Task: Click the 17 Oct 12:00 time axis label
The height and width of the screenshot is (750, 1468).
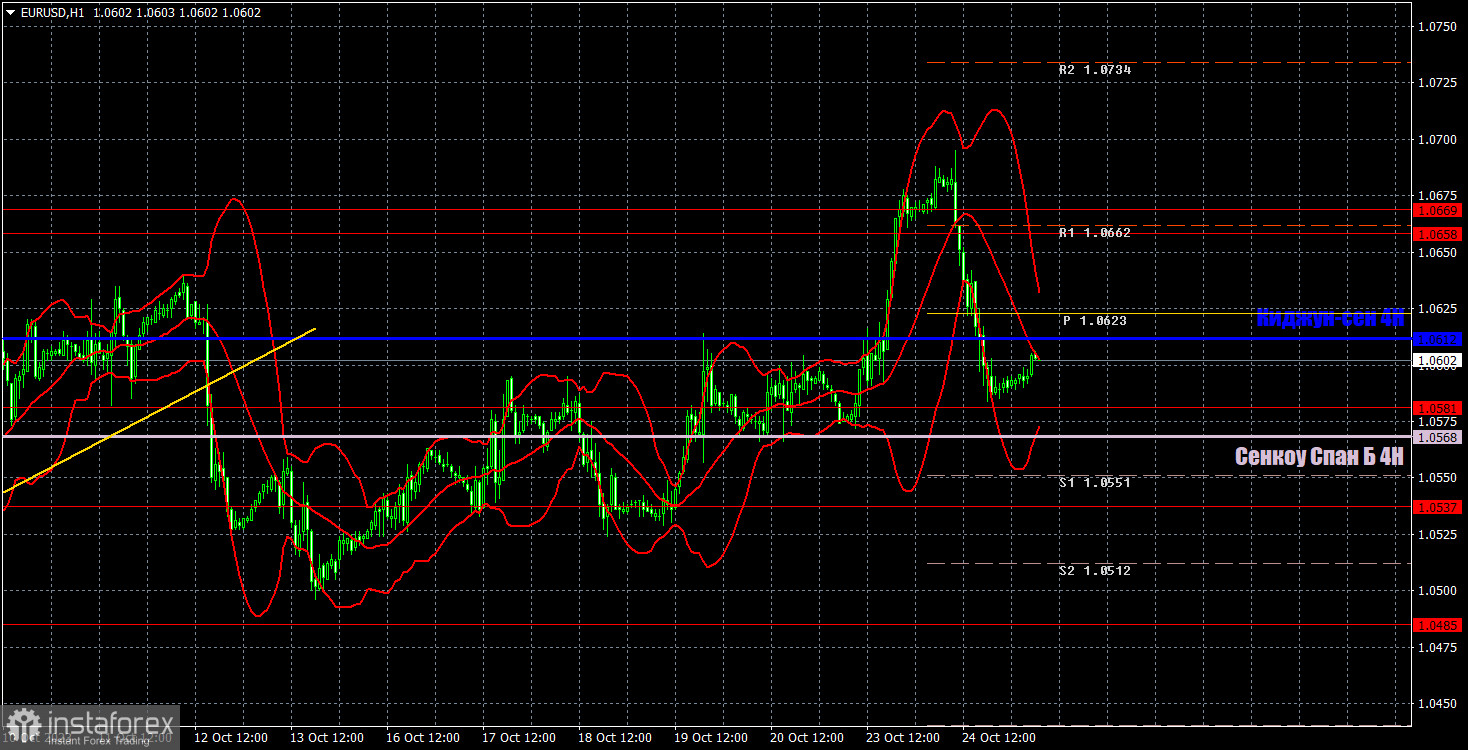Action: (x=519, y=738)
